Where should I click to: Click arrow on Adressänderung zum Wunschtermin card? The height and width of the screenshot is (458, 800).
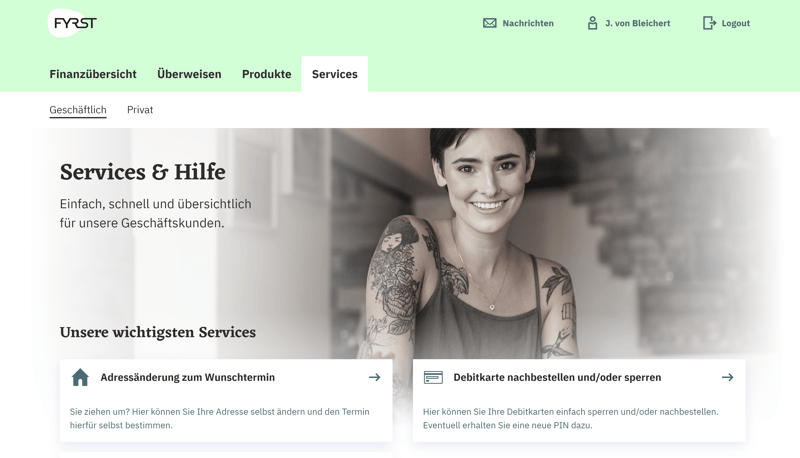click(374, 377)
